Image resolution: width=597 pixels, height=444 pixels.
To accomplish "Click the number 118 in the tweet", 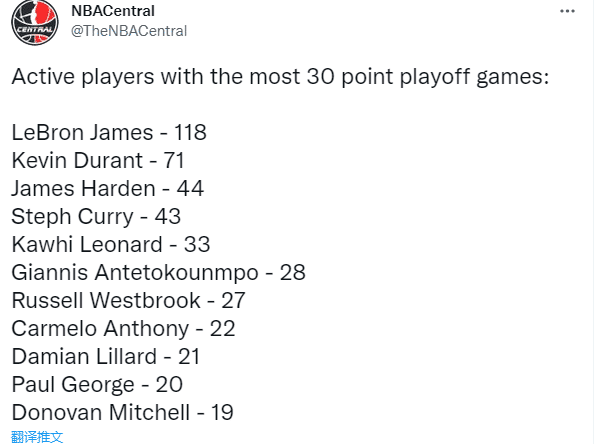I will (x=190, y=133).
